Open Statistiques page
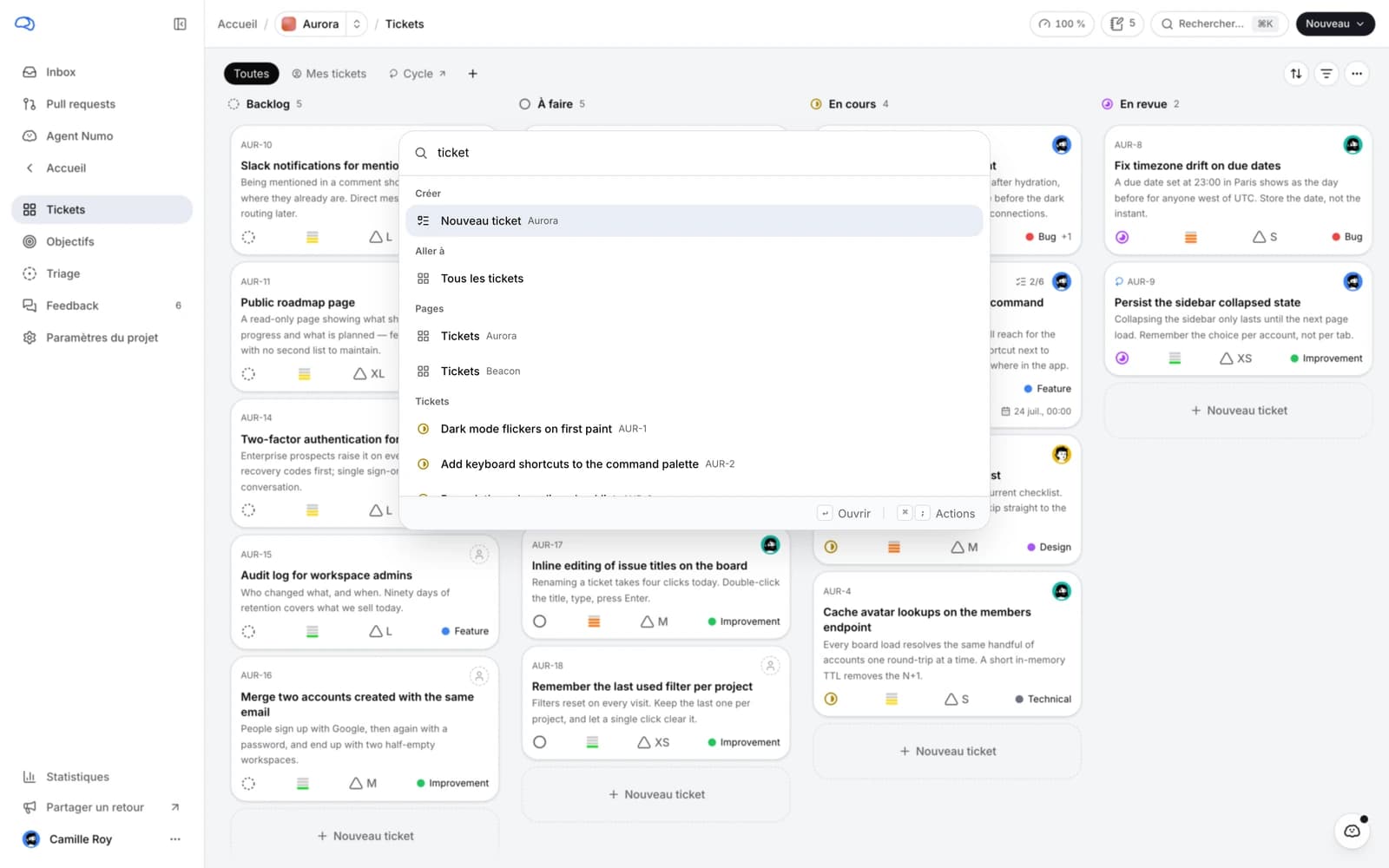Viewport: 1389px width, 868px height. [102, 777]
